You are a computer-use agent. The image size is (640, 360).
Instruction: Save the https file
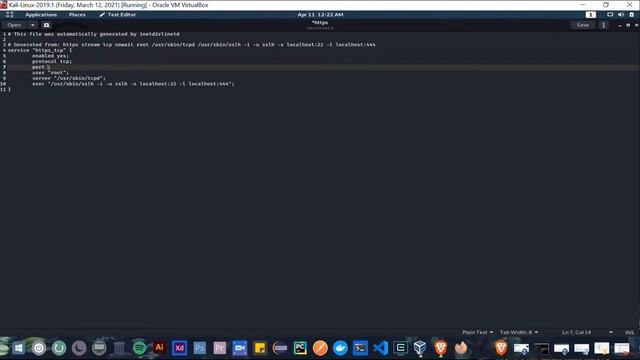[582, 25]
